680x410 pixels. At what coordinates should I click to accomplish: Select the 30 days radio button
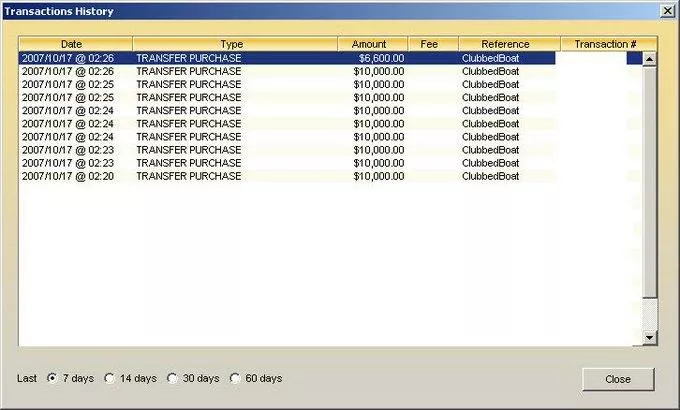[172, 378]
